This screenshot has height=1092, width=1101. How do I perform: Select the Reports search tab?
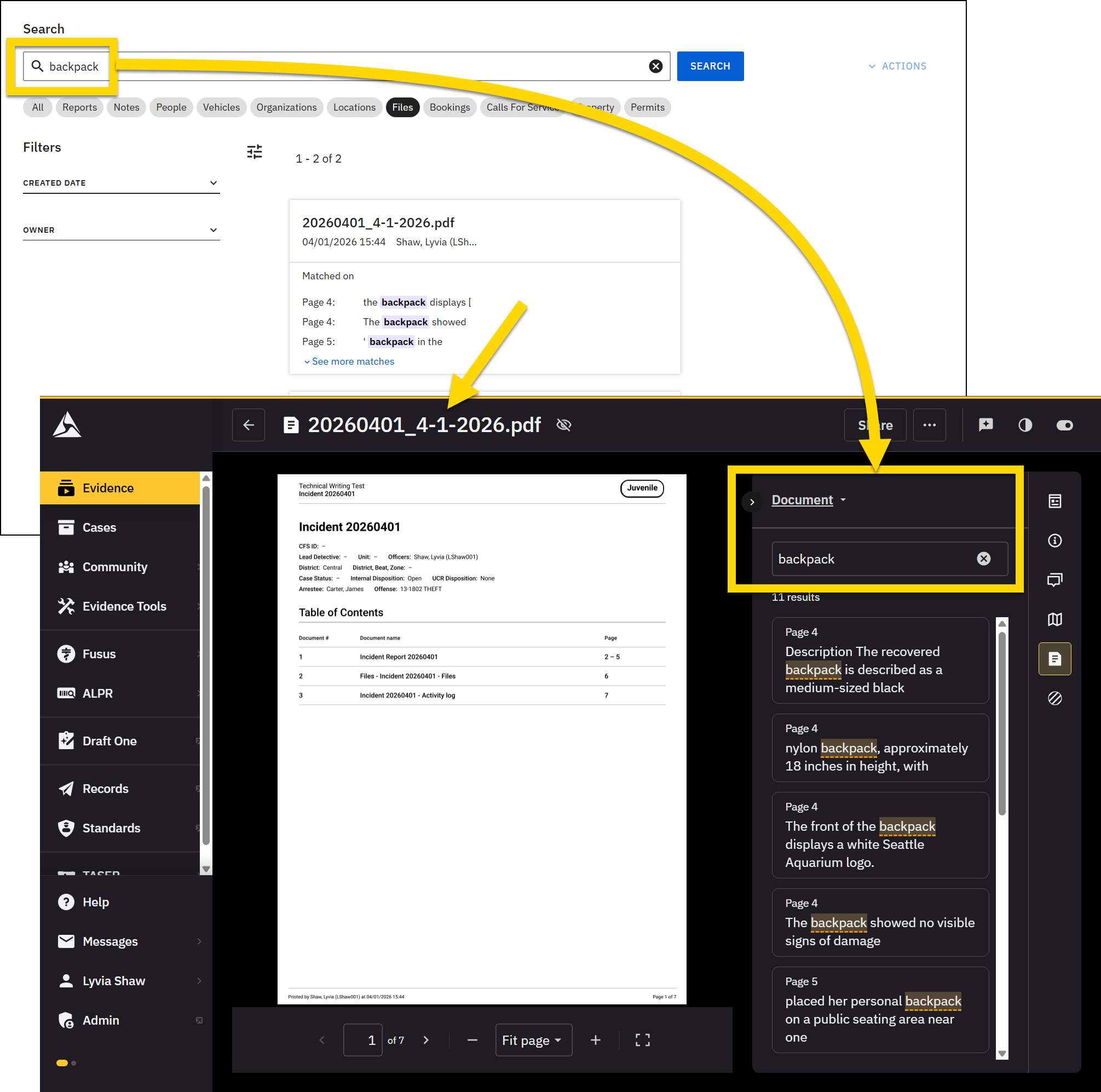(x=79, y=107)
